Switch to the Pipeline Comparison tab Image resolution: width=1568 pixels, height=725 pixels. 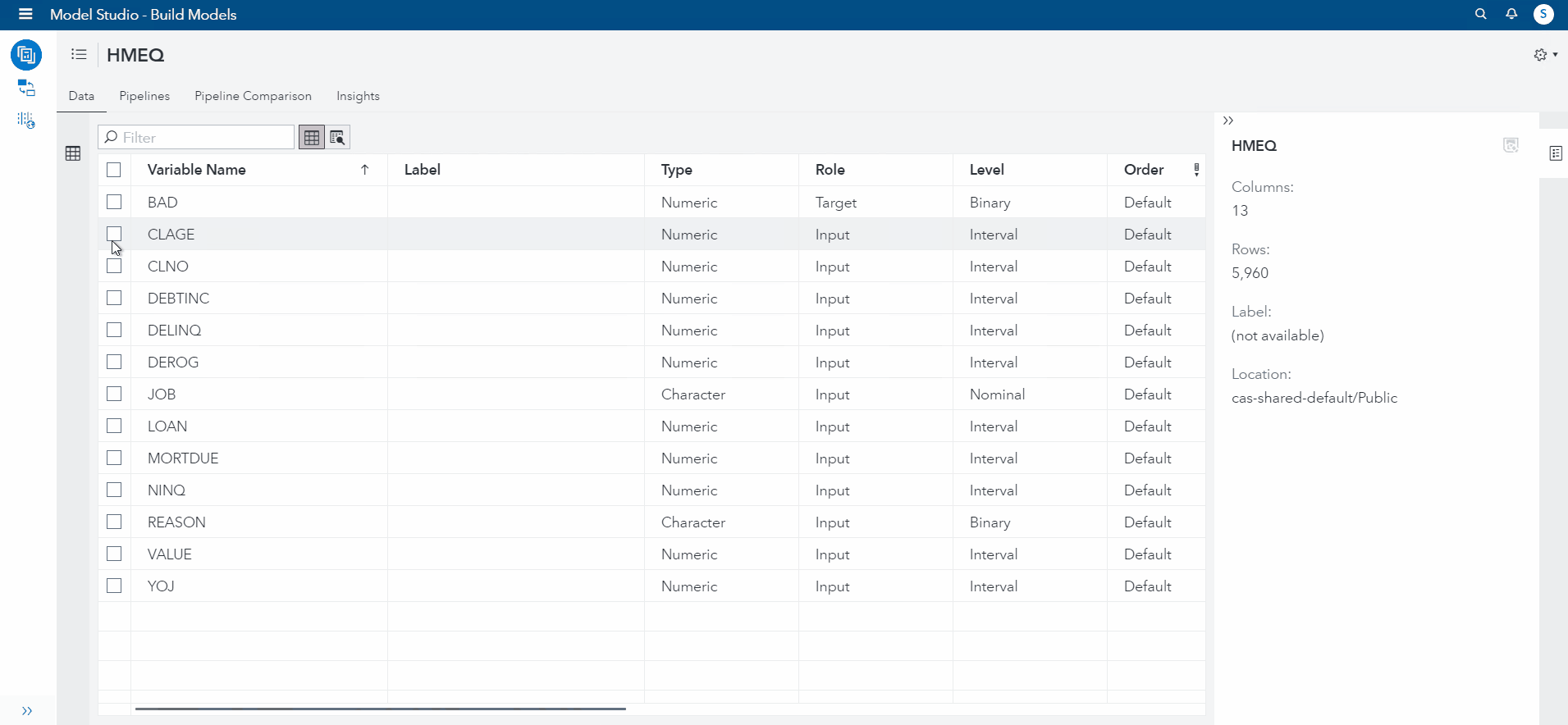[253, 96]
